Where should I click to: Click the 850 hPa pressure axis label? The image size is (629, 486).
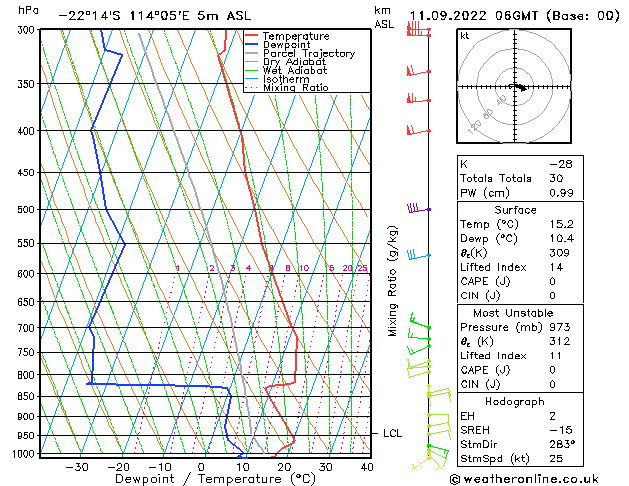point(28,396)
